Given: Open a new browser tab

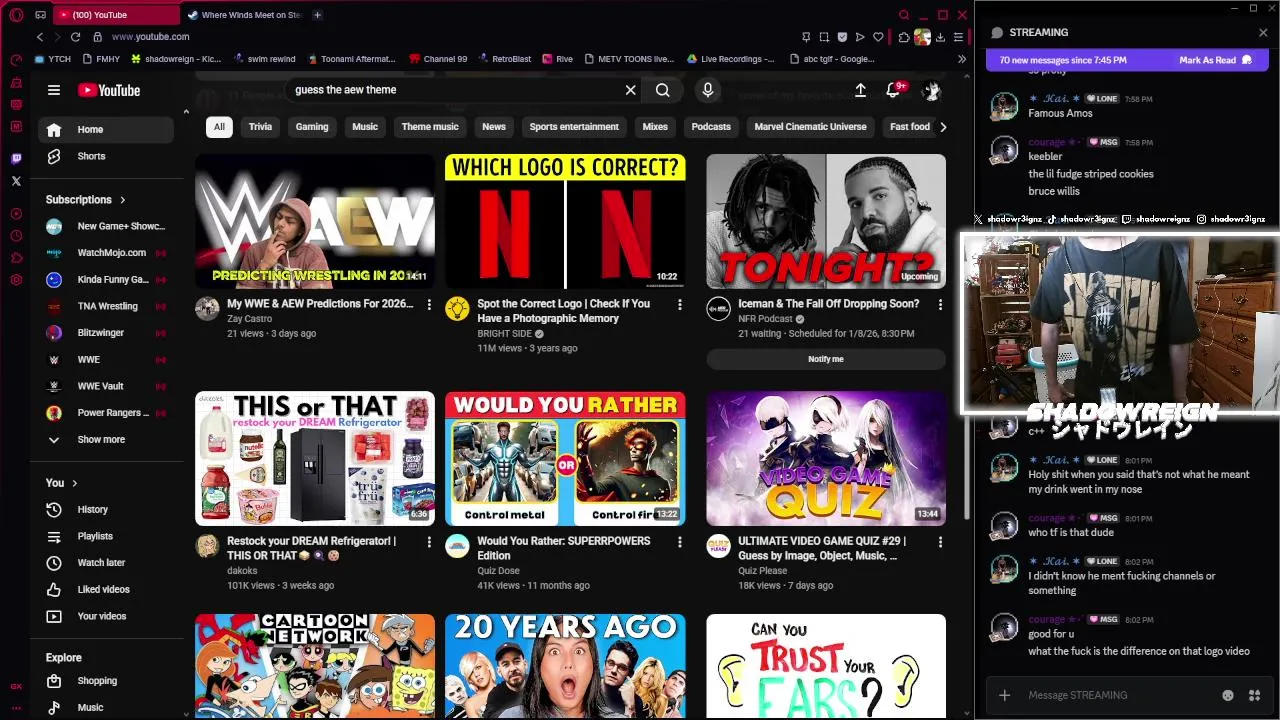Looking at the screenshot, I should tap(317, 15).
